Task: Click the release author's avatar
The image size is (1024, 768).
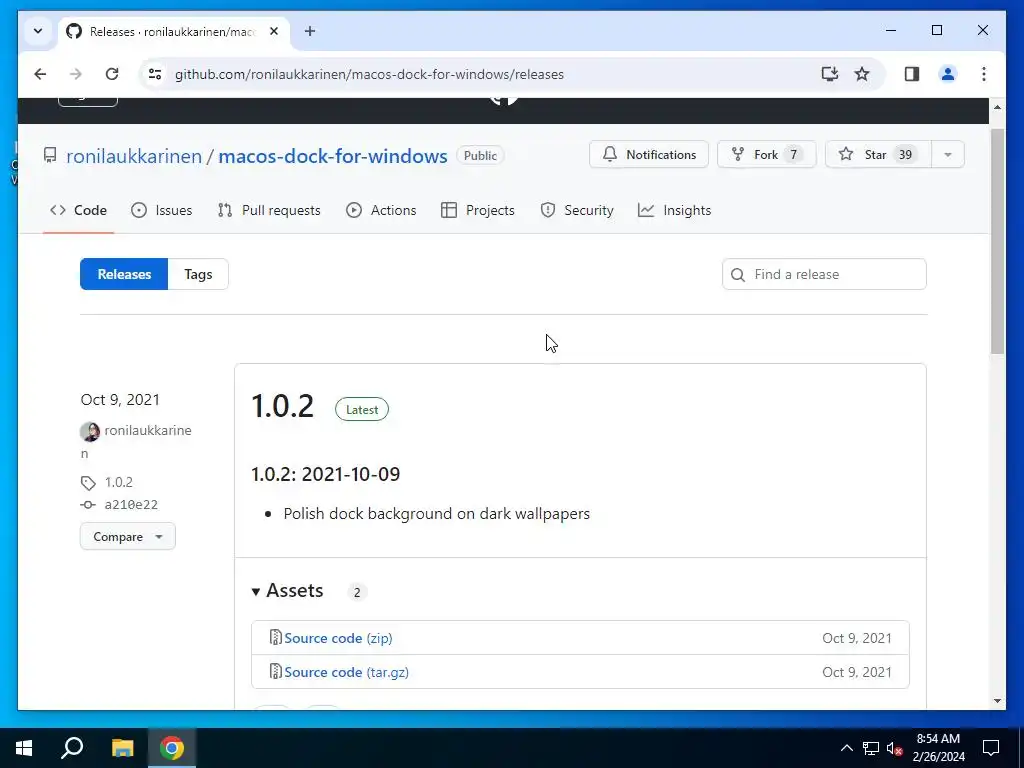Action: coord(90,432)
